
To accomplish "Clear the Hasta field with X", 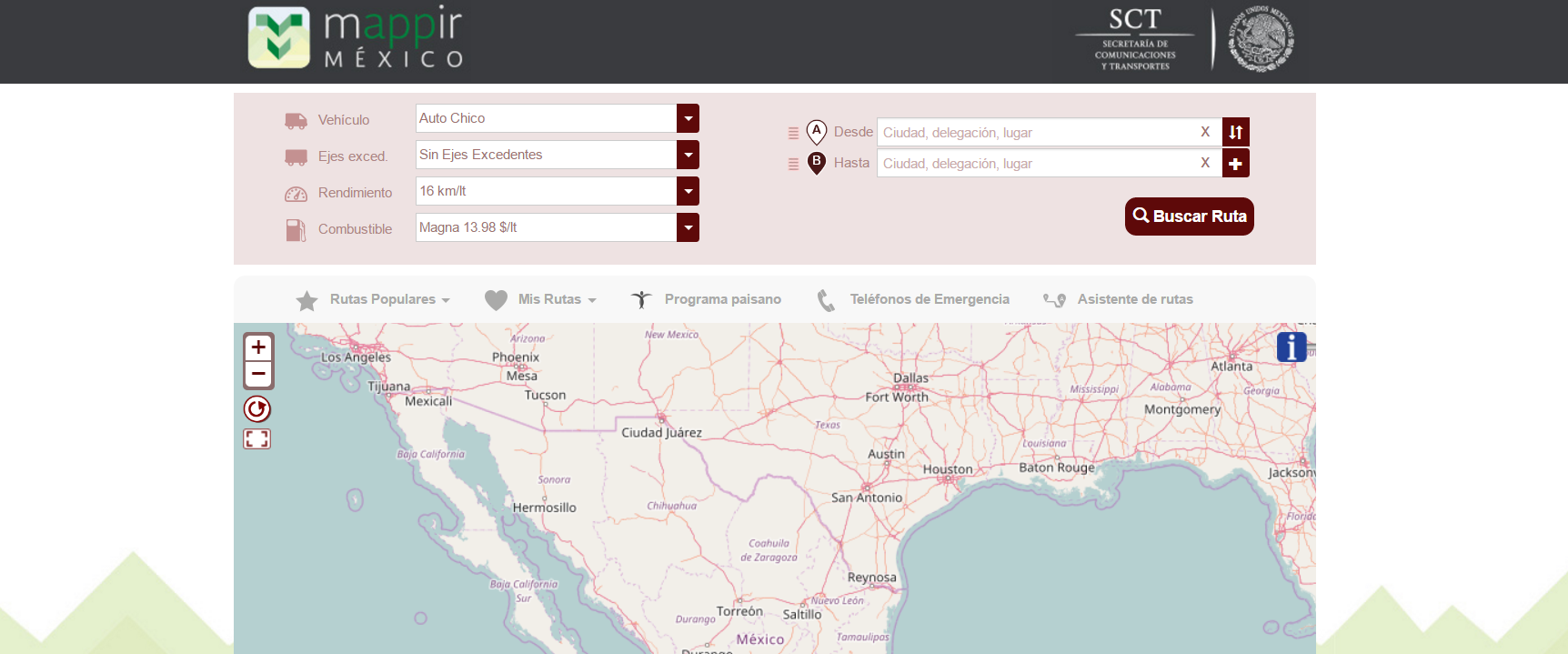I will pos(1205,163).
